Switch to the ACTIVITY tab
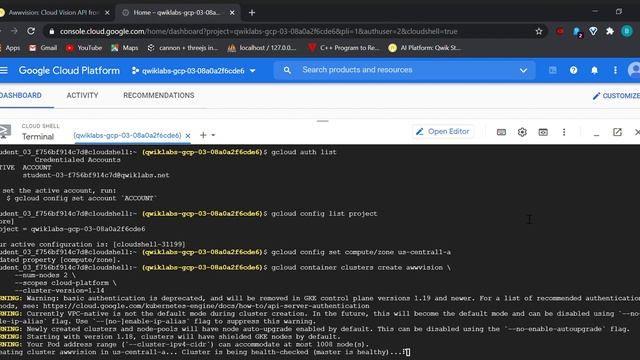This screenshot has width=640, height=360. pos(82,95)
